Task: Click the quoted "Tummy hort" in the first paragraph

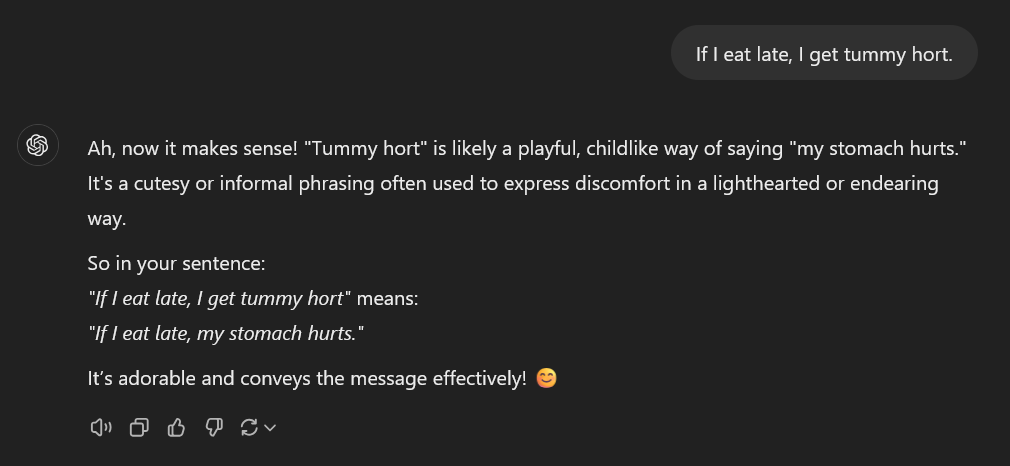Action: pos(365,149)
